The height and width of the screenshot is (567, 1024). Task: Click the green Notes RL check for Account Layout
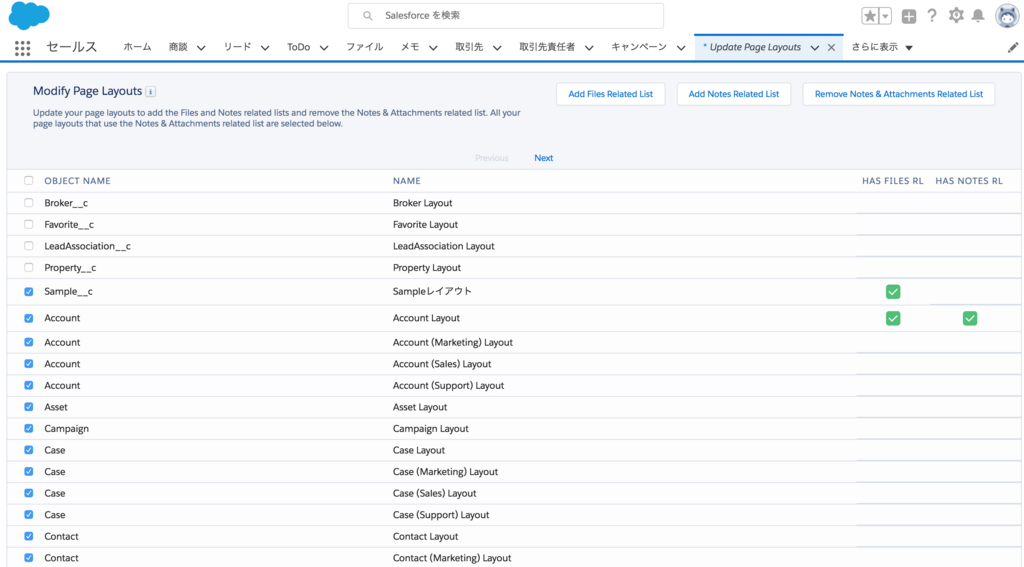coord(970,319)
